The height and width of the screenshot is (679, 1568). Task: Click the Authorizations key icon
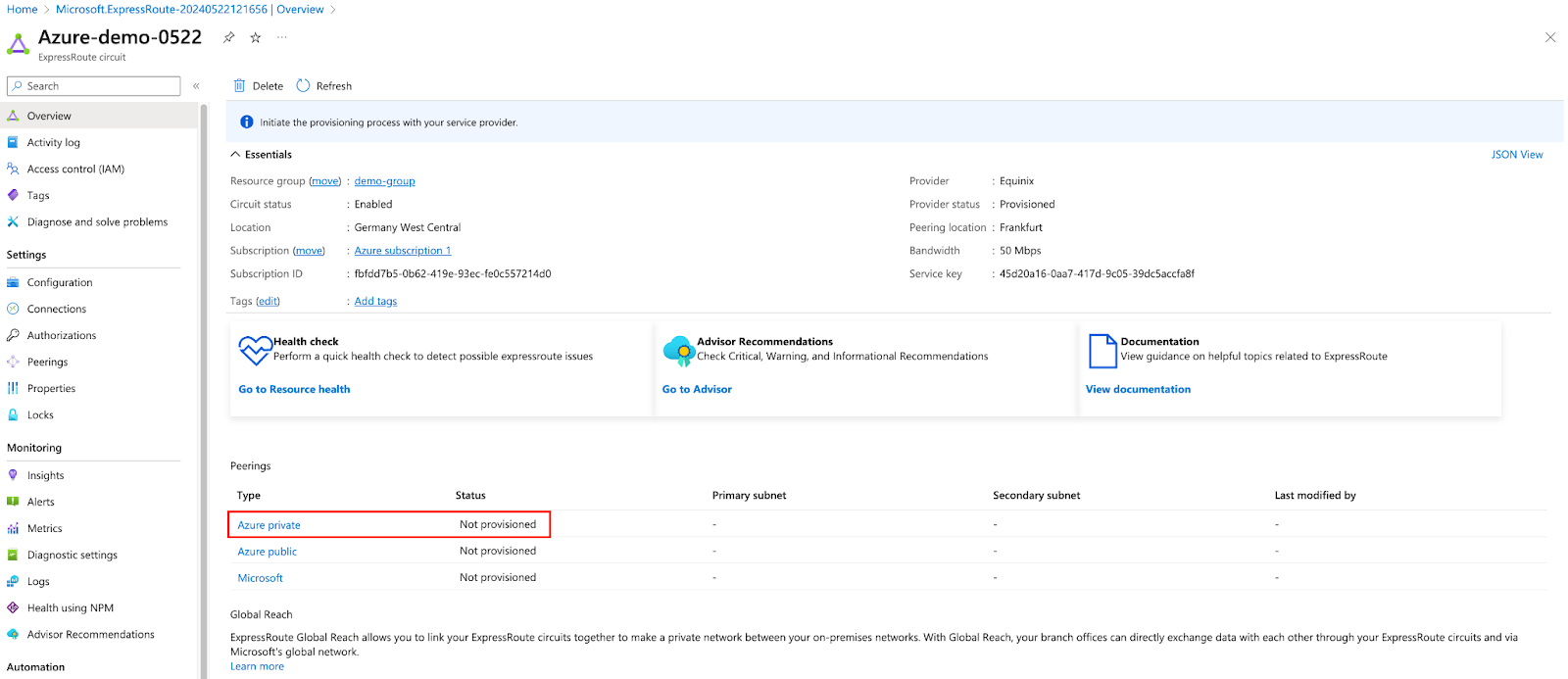(13, 335)
